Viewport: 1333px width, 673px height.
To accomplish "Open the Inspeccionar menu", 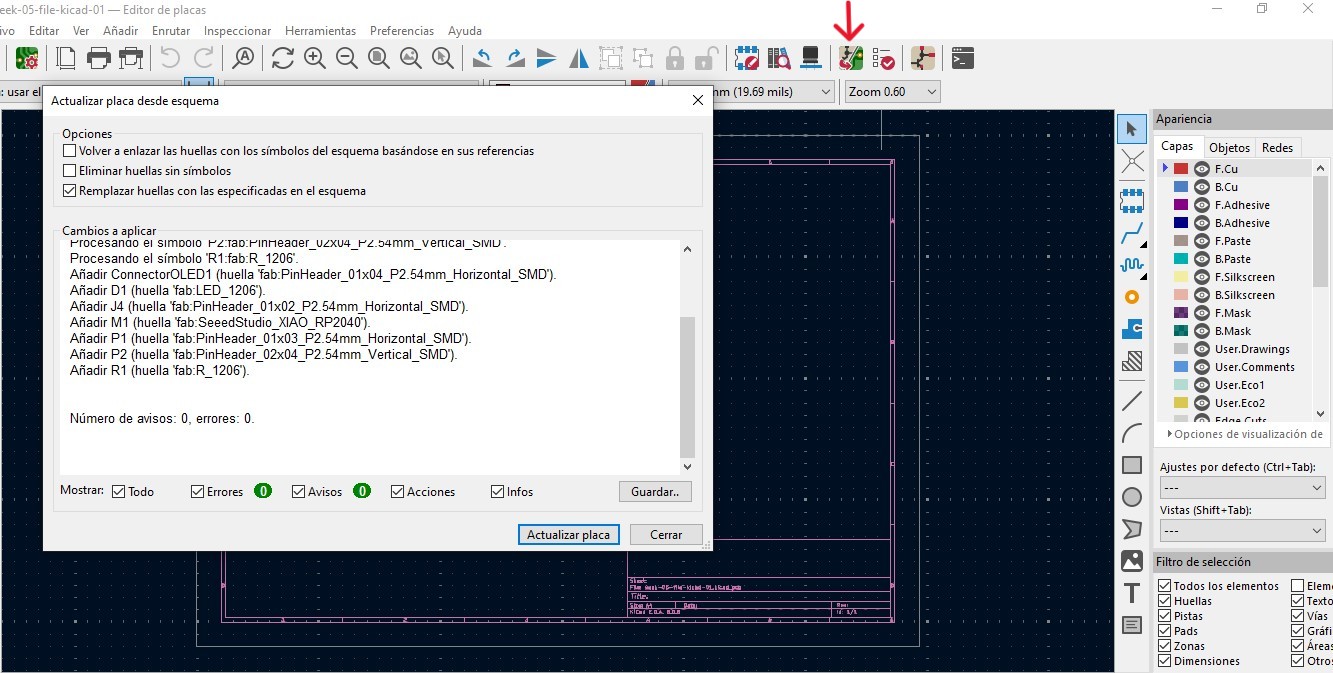I will 237,31.
